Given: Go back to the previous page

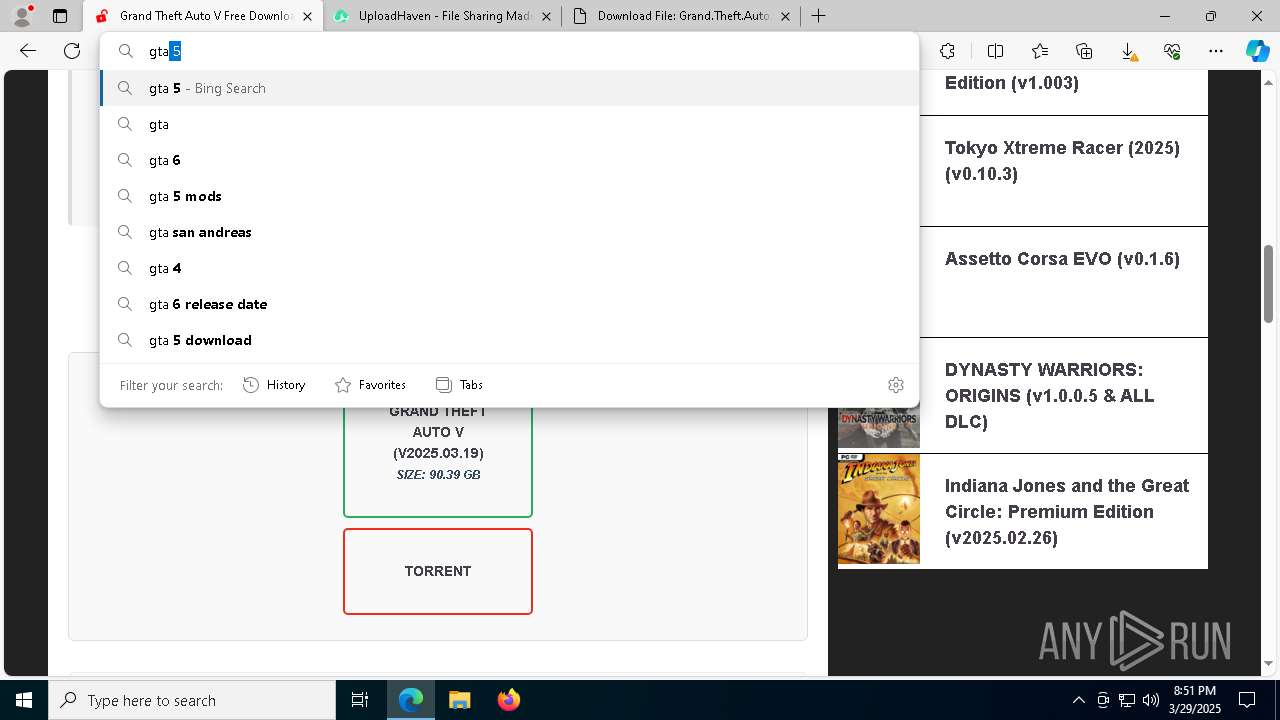Looking at the screenshot, I should 28,51.
